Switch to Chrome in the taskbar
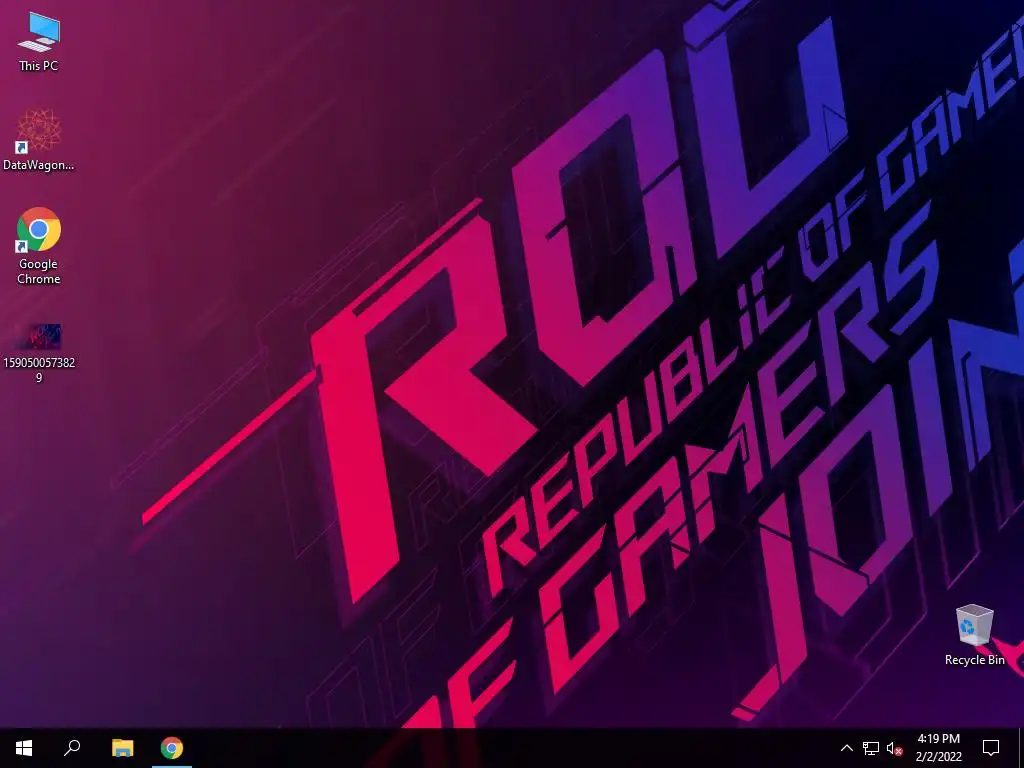This screenshot has height=768, width=1024. coord(172,748)
